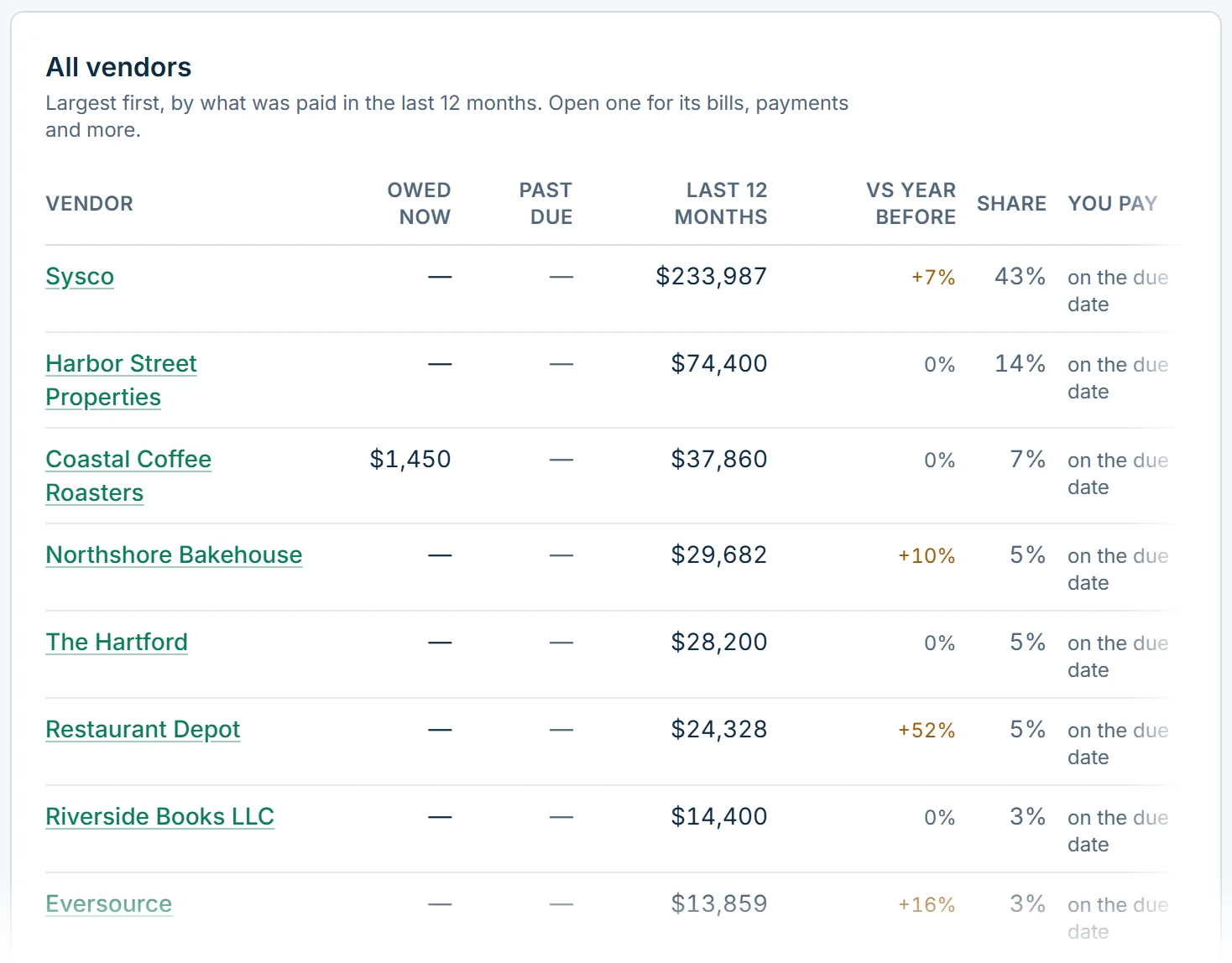Click the VS YEAR BEFORE column header
Screen dimensions: 1232x963
click(911, 204)
